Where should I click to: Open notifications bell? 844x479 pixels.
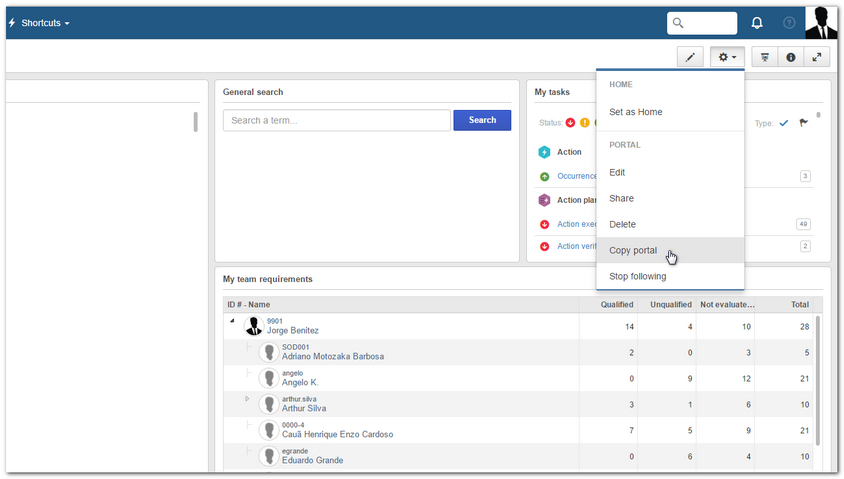[757, 23]
